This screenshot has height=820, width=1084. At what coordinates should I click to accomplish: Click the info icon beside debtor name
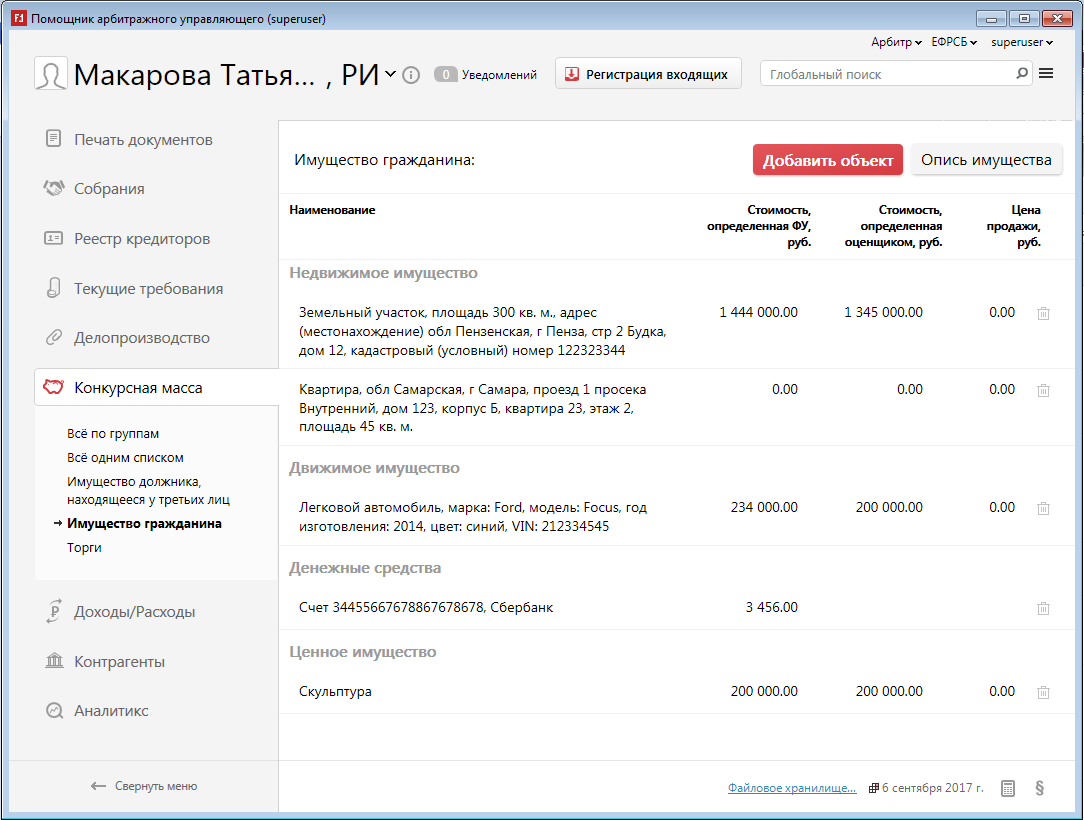click(x=411, y=75)
